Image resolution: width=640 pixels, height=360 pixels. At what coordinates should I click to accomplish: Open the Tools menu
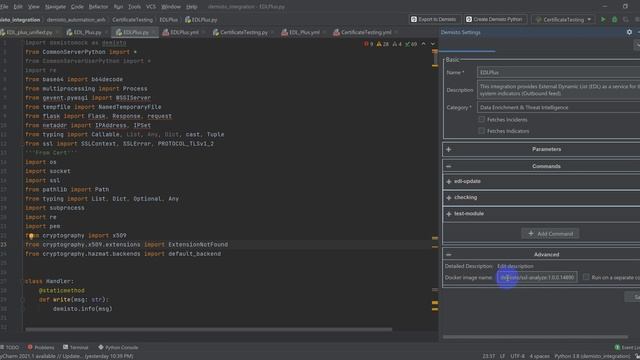pos(134,7)
